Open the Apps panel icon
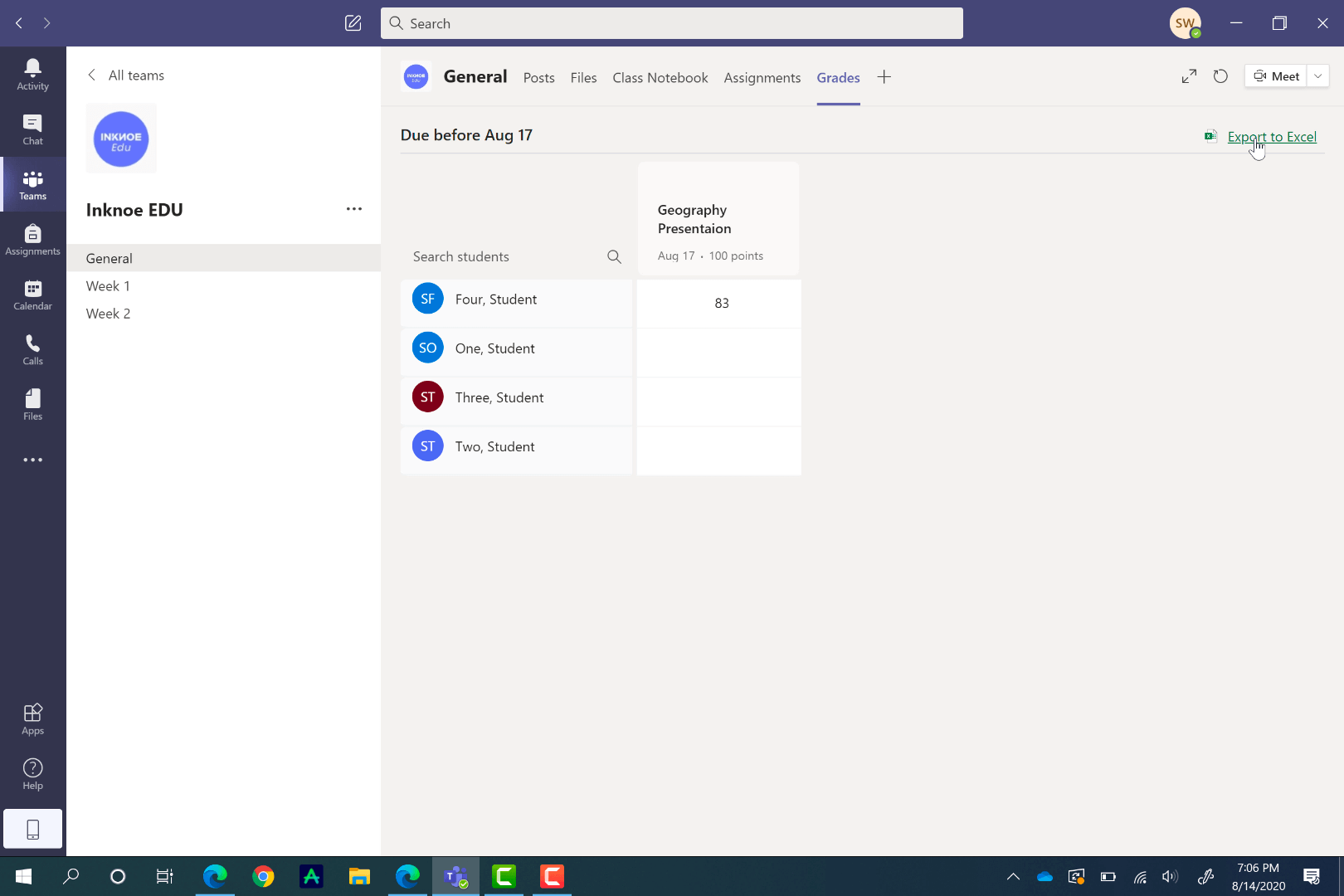 tap(32, 718)
